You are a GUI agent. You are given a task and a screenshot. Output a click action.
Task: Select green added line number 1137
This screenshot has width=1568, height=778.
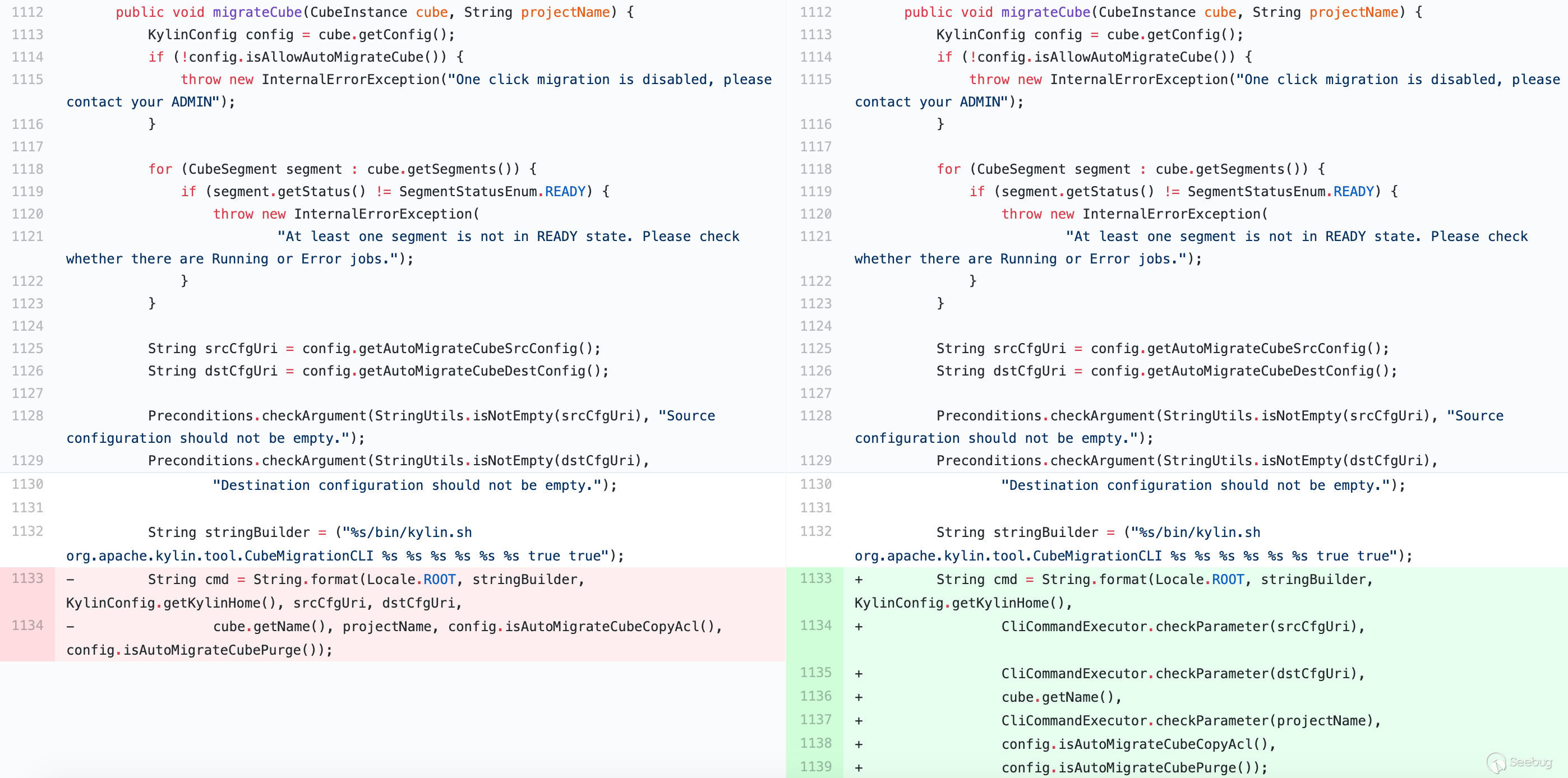click(815, 720)
